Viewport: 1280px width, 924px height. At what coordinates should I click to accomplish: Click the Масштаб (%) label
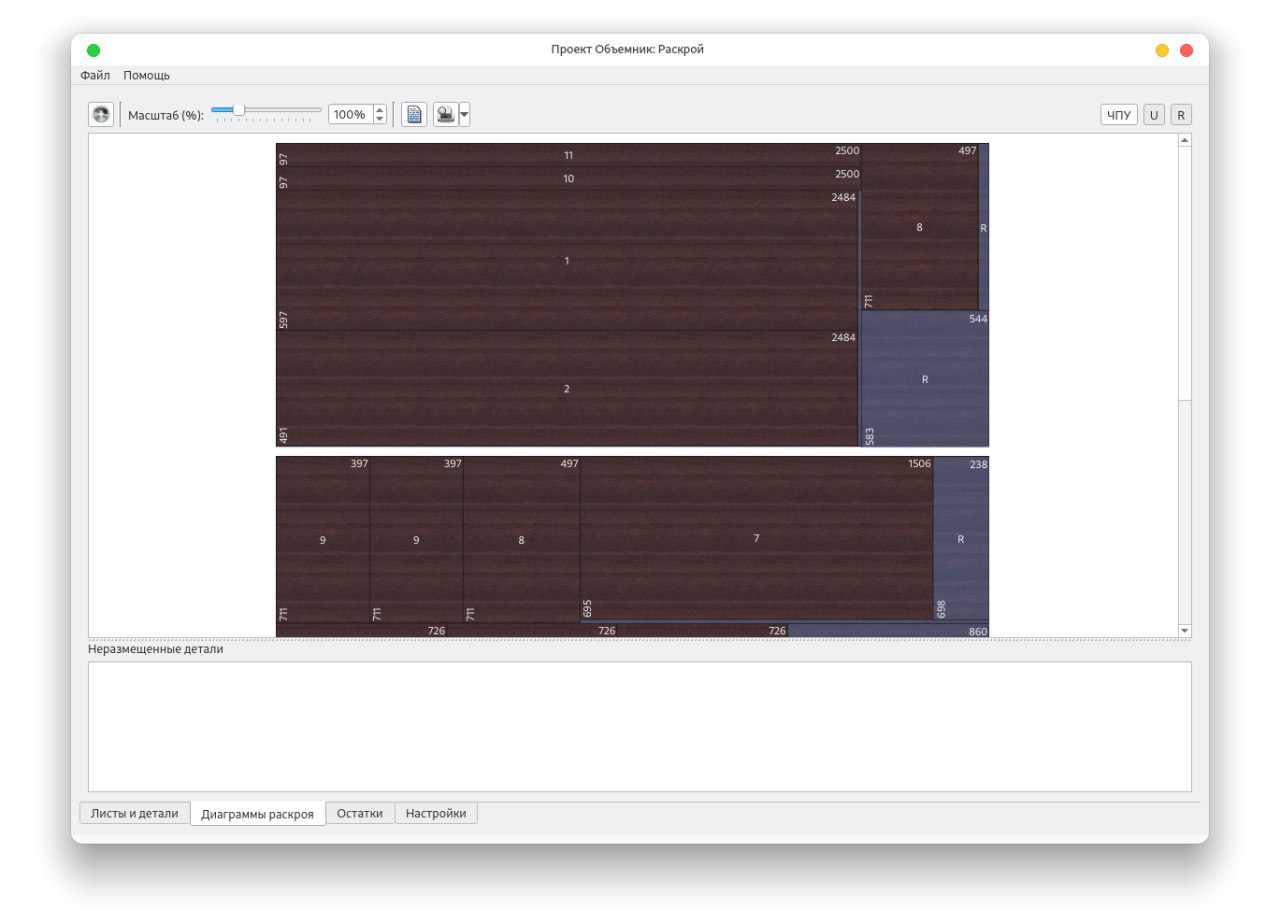(166, 115)
